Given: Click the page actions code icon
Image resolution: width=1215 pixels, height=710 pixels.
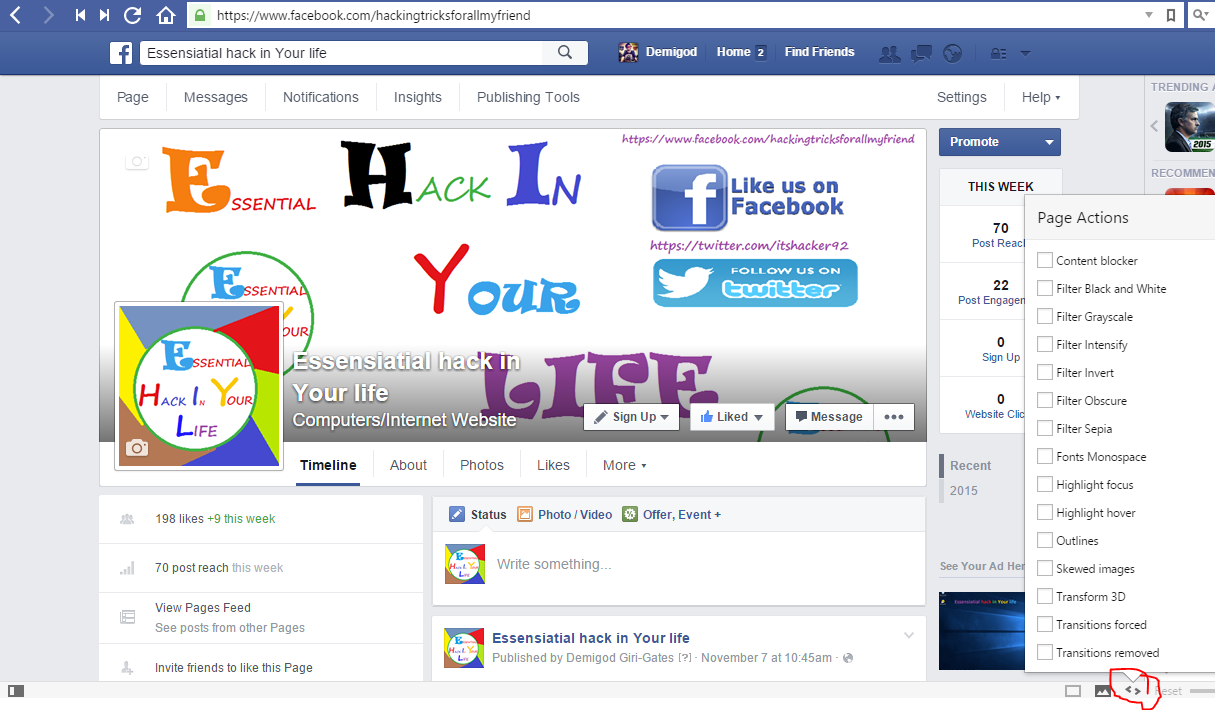Looking at the screenshot, I should pyautogui.click(x=1133, y=690).
